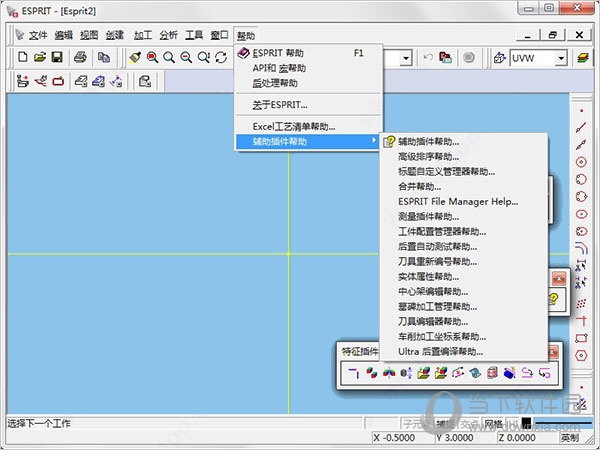Screen dimensions: 600x450
Task: Select the Ellipse tool in the right toolbar
Action: [x=581, y=214]
